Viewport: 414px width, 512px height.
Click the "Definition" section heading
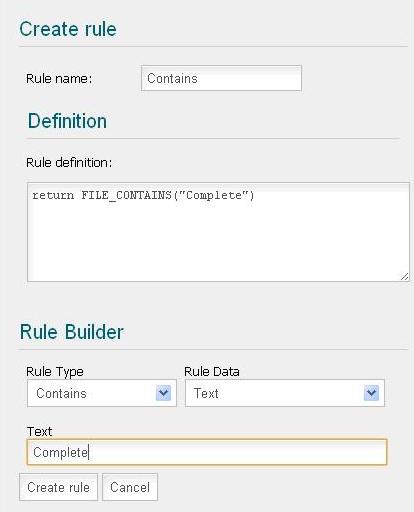click(67, 121)
